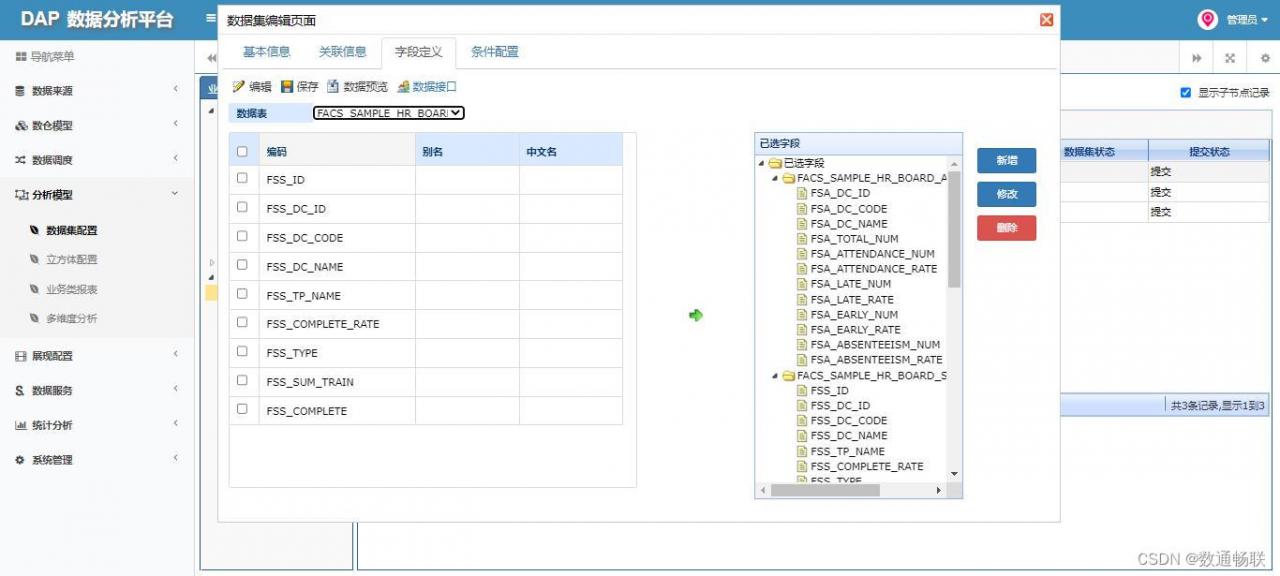Click the 修改 button
1280x576 pixels.
coord(1006,194)
